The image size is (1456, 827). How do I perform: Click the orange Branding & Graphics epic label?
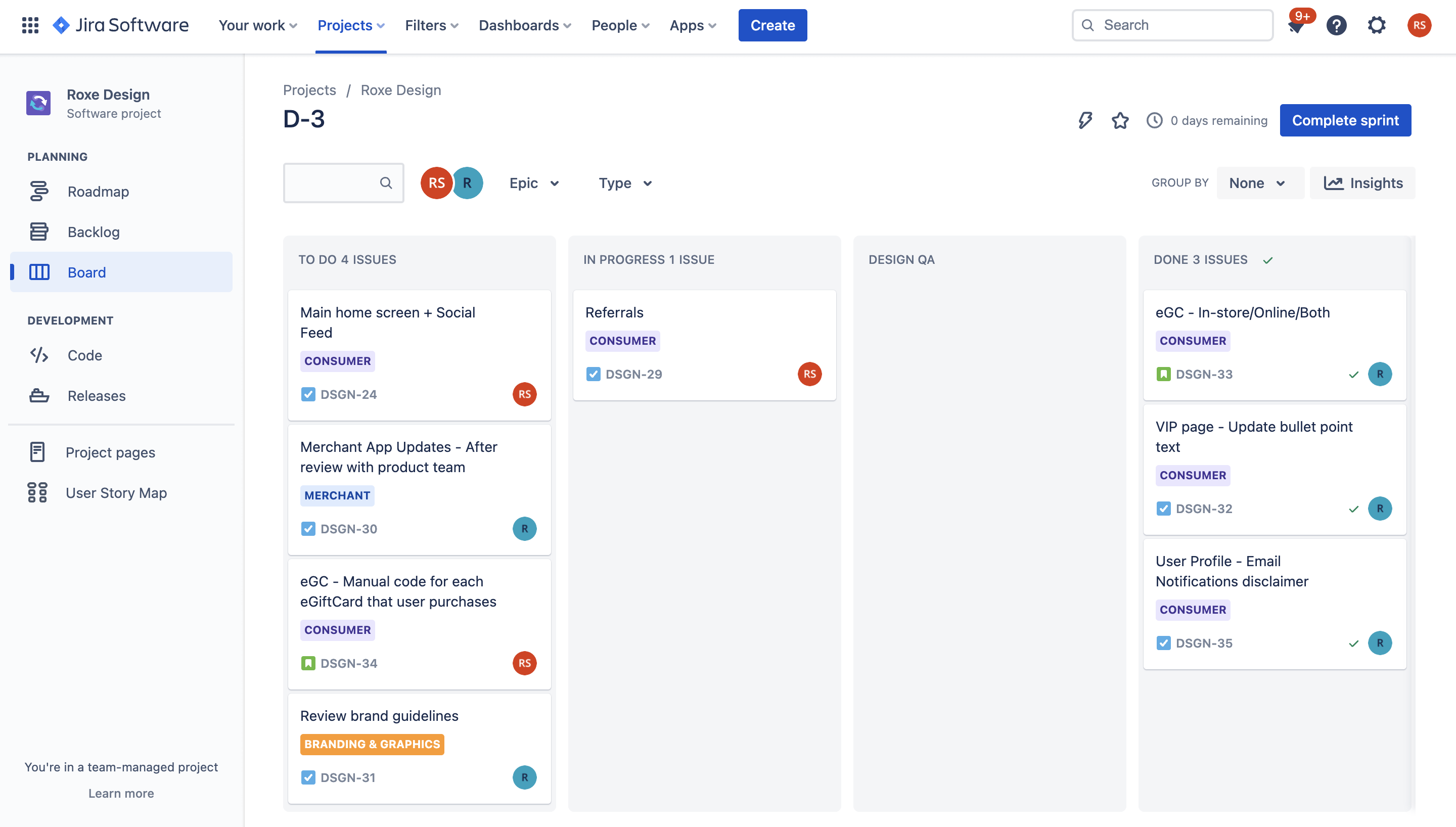click(x=372, y=744)
